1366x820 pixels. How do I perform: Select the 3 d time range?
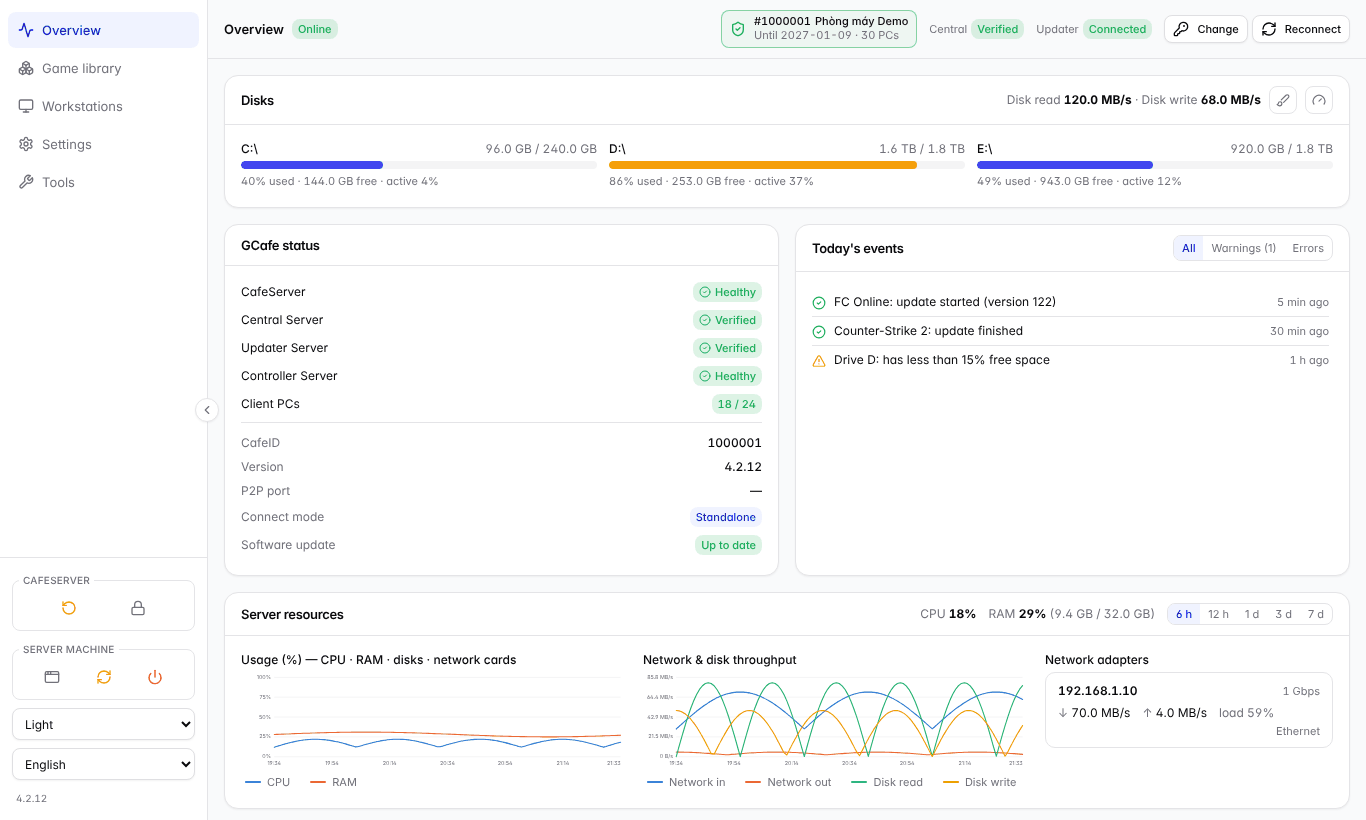[x=1283, y=614]
